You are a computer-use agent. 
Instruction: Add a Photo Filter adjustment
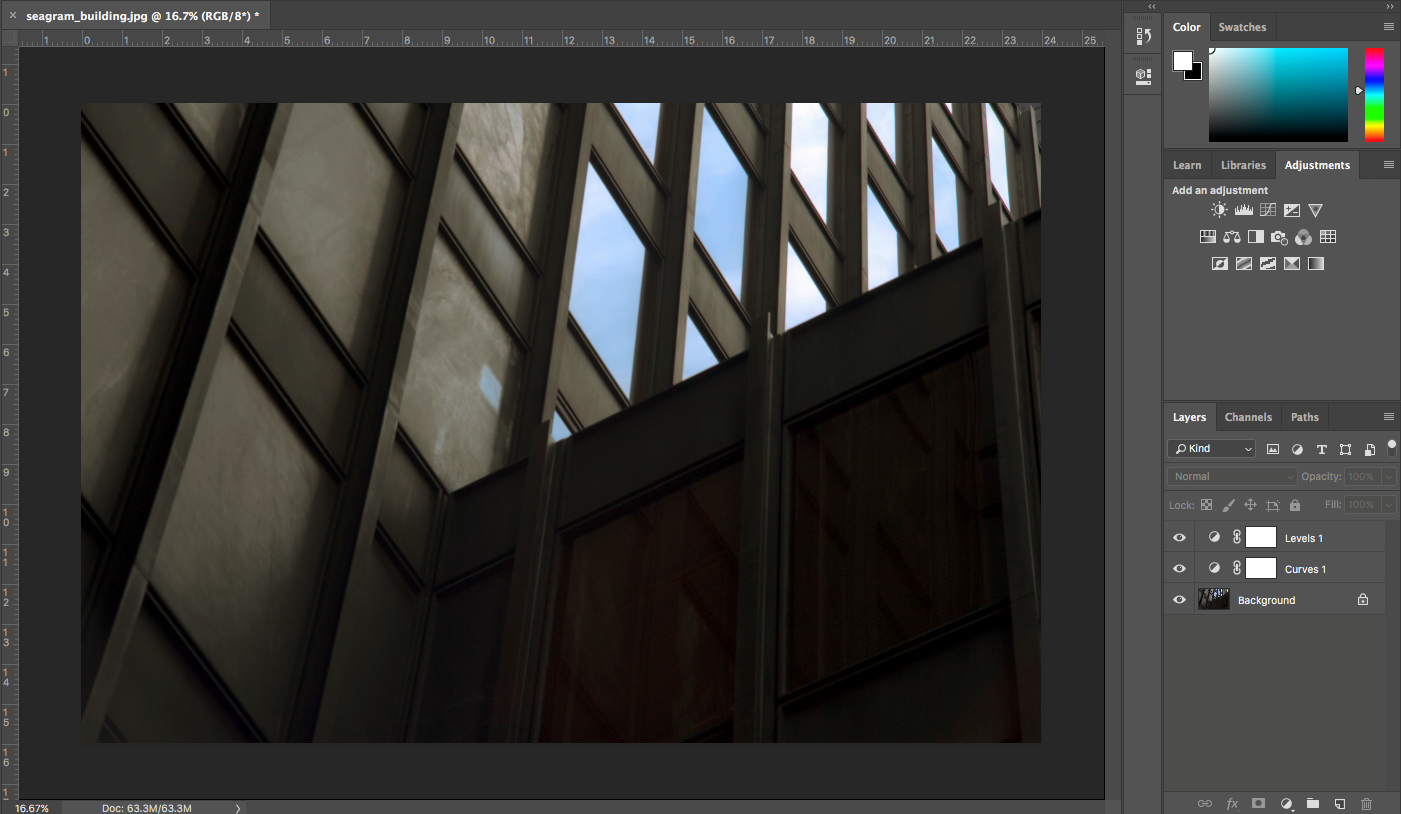(x=1279, y=237)
